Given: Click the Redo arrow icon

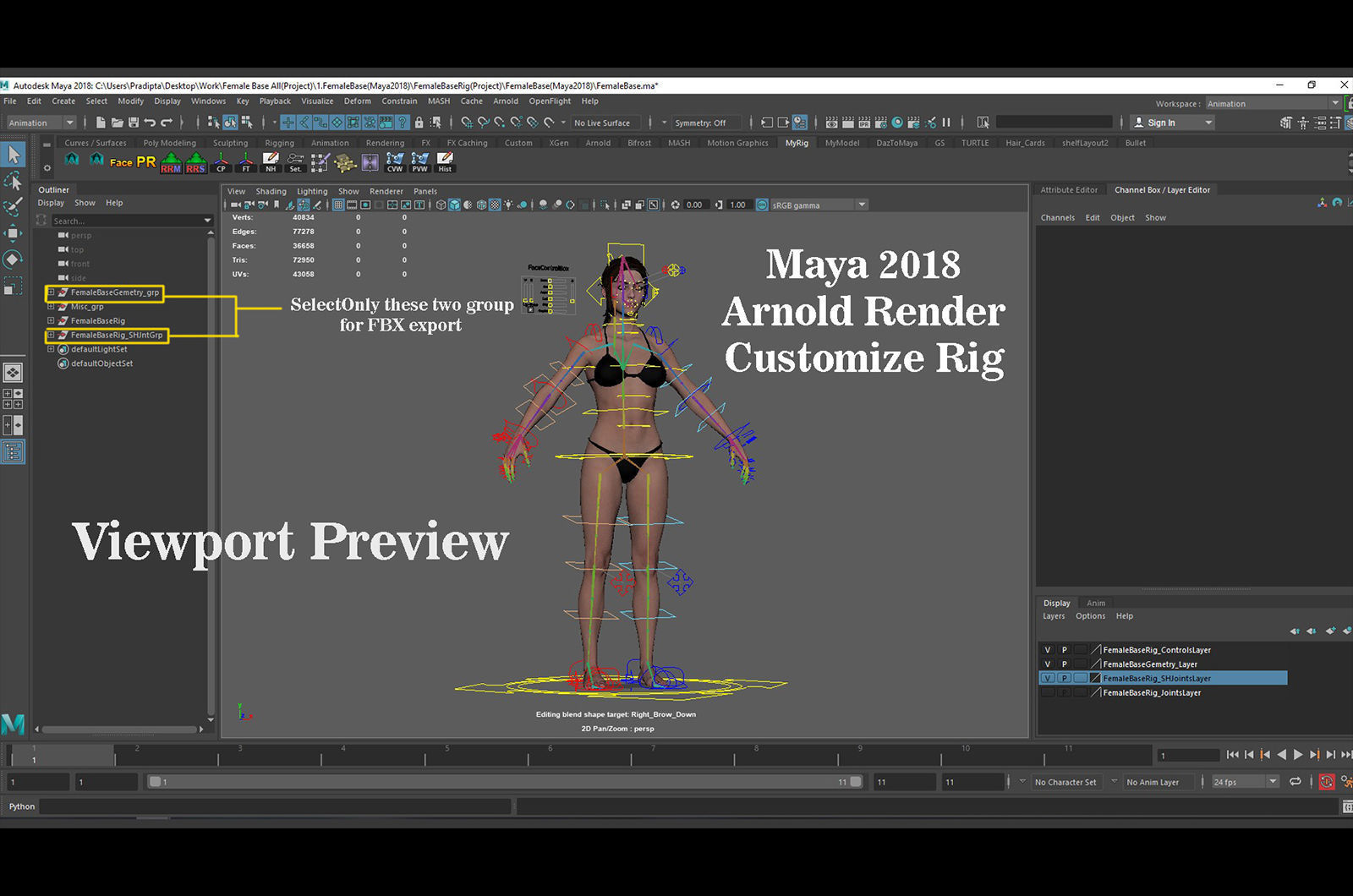Looking at the screenshot, I should click(167, 123).
